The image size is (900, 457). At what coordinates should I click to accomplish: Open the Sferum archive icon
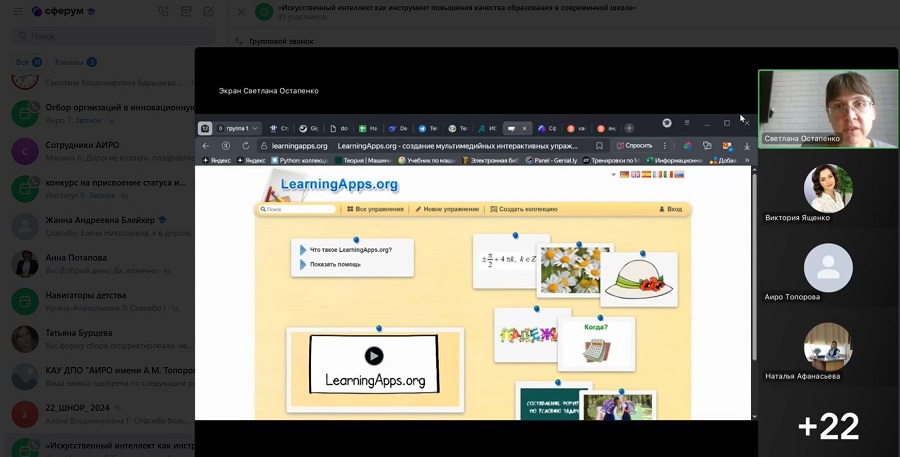coord(186,11)
